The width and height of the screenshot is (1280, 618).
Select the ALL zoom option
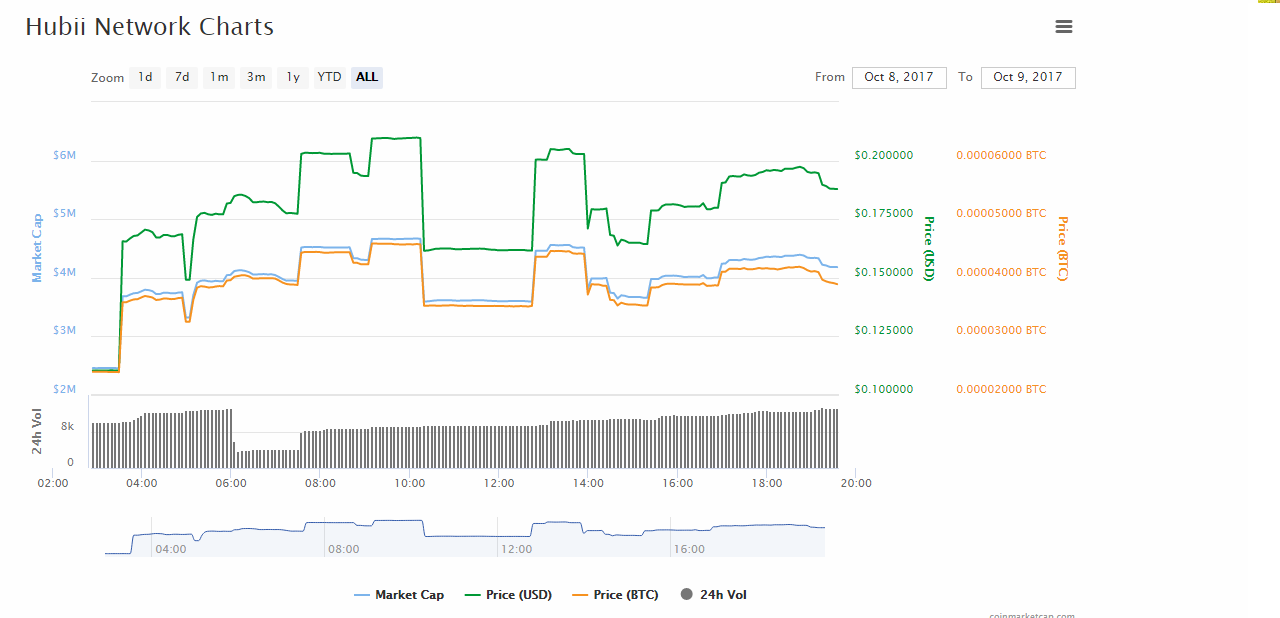tap(367, 77)
